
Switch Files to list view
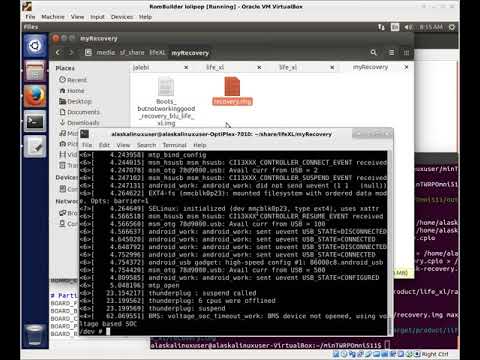coord(392,52)
